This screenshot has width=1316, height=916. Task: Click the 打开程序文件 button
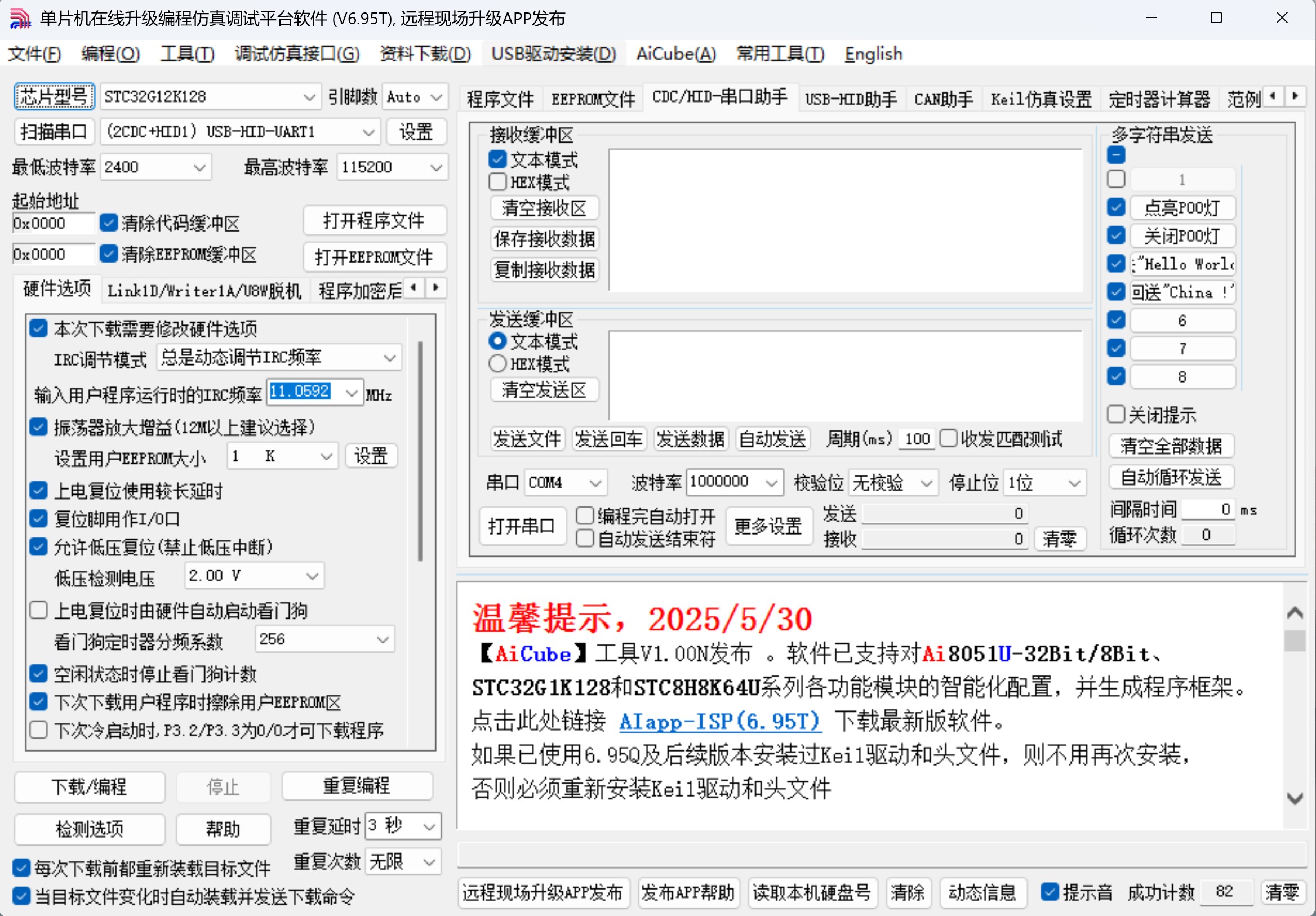[374, 220]
